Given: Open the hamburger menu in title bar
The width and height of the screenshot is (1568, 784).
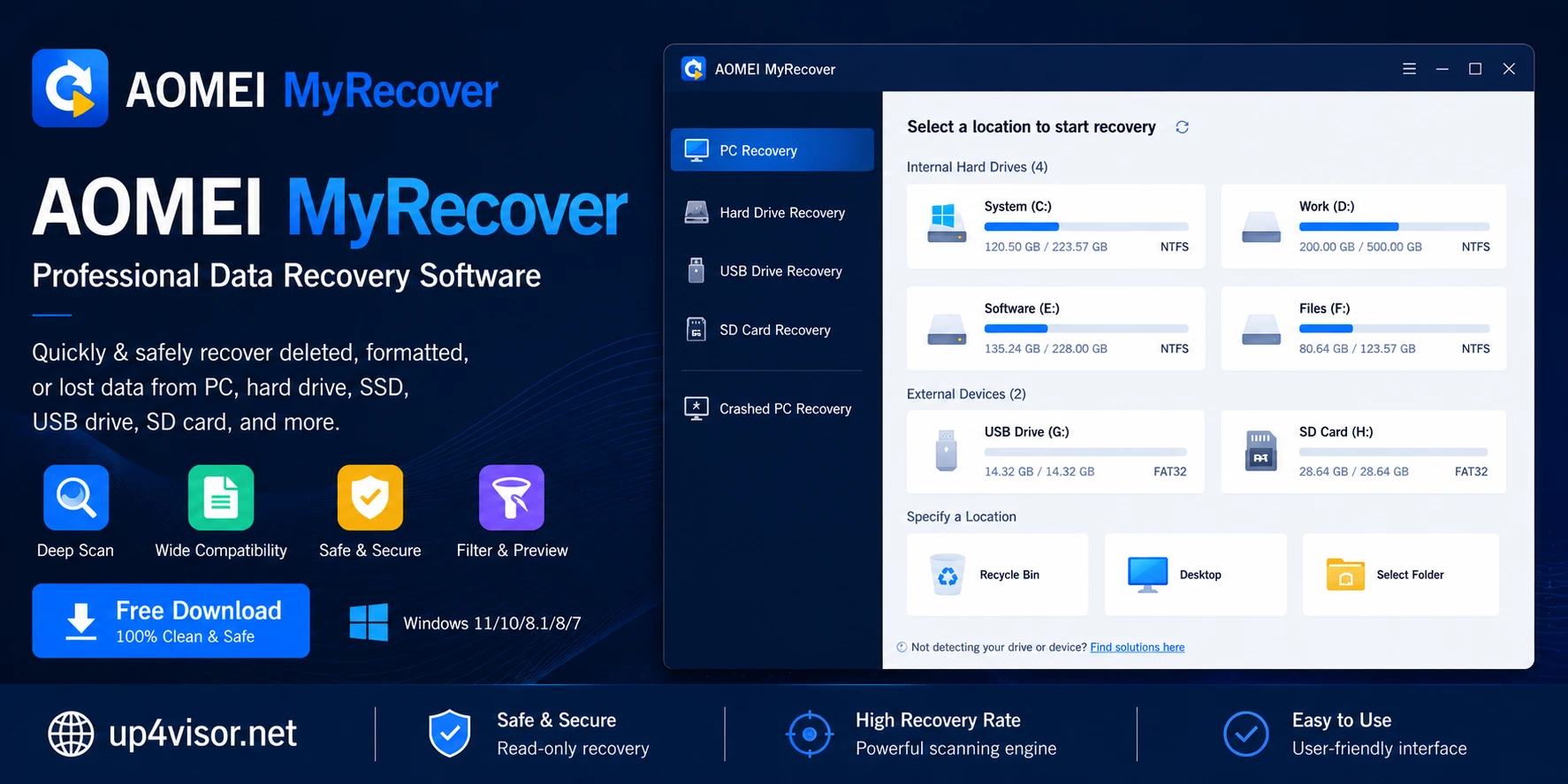Looking at the screenshot, I should (1409, 69).
